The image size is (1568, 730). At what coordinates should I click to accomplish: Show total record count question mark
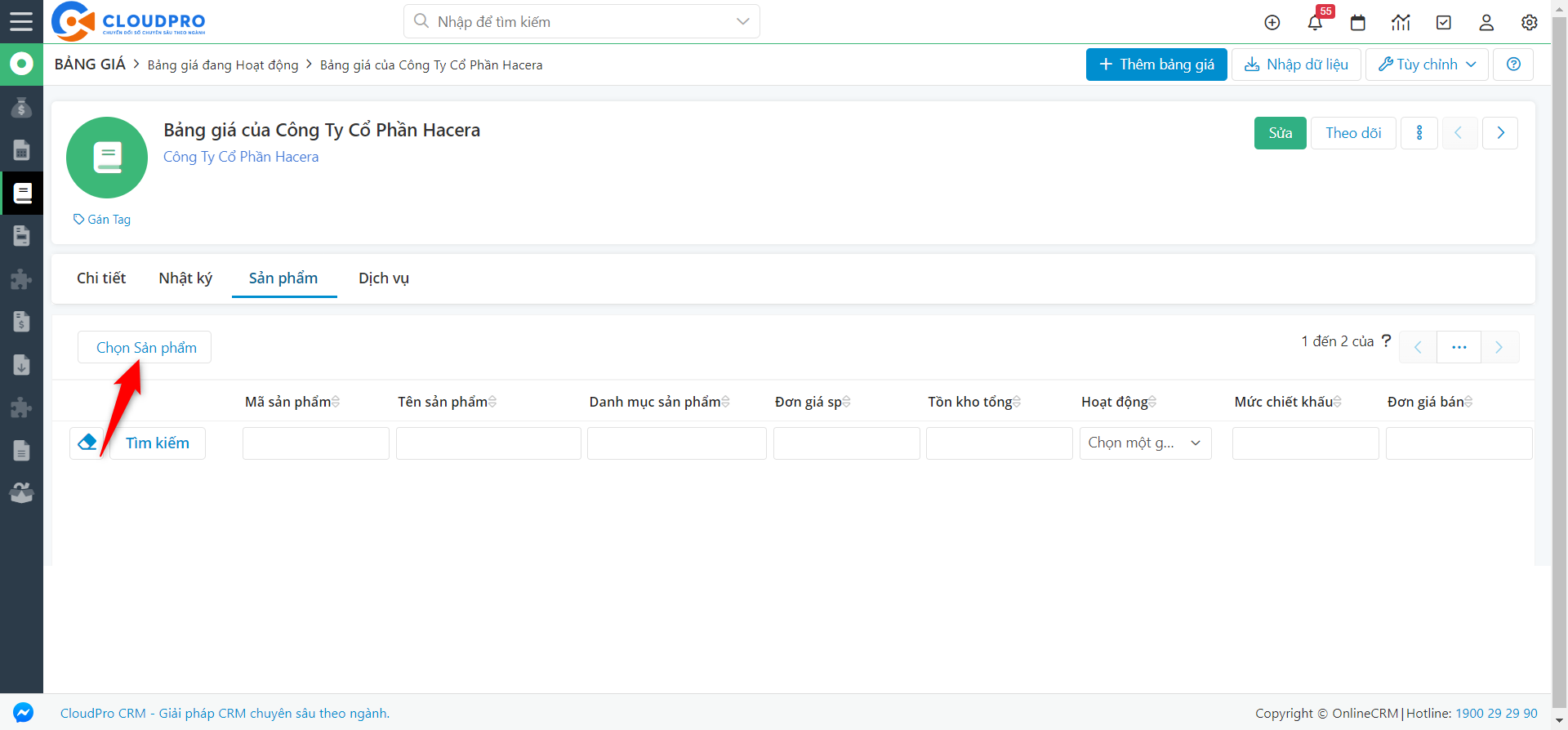coord(1386,341)
